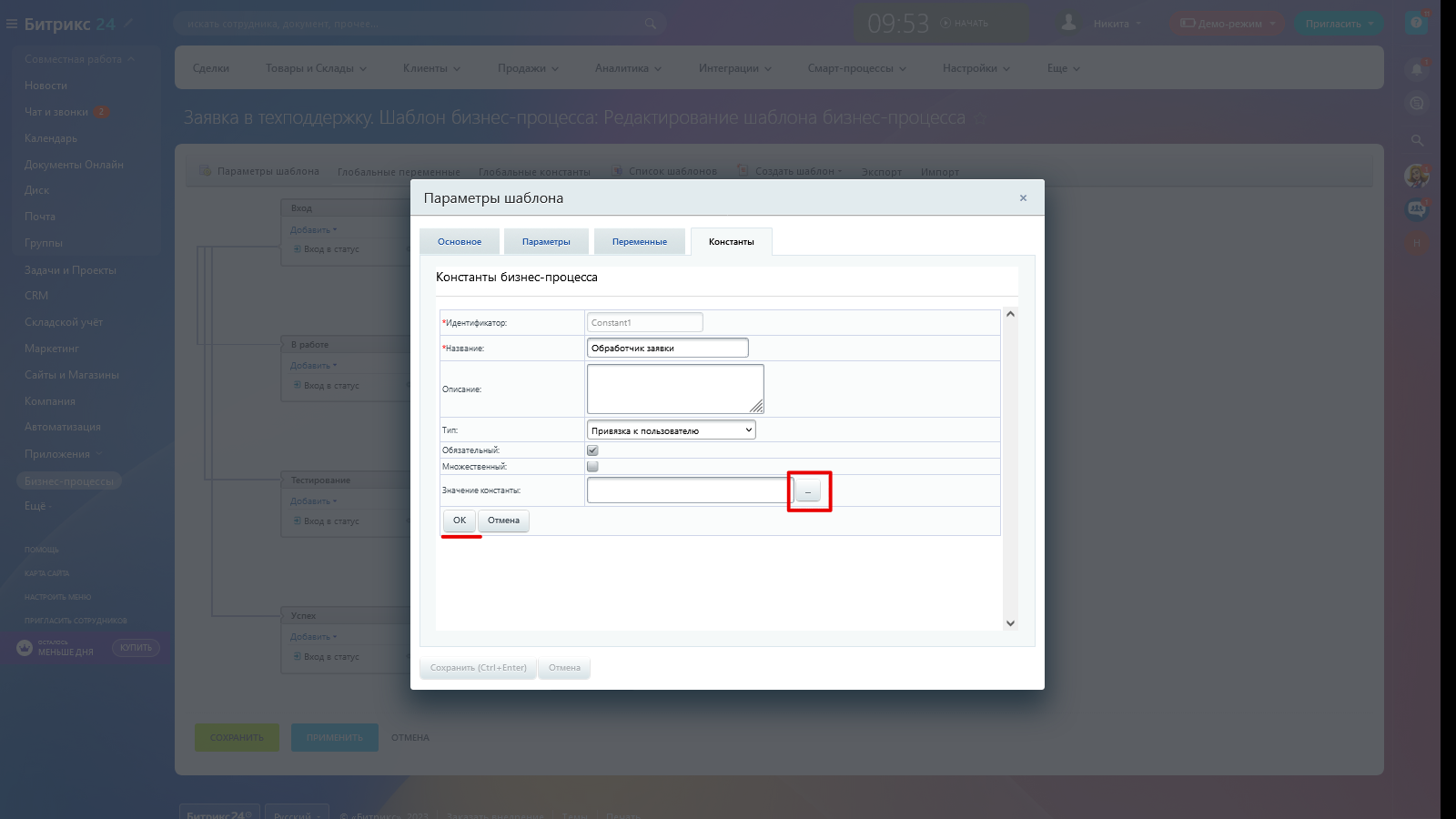Open Глобальные константы toolbar item
The height and width of the screenshot is (819, 1456).
pos(534,172)
